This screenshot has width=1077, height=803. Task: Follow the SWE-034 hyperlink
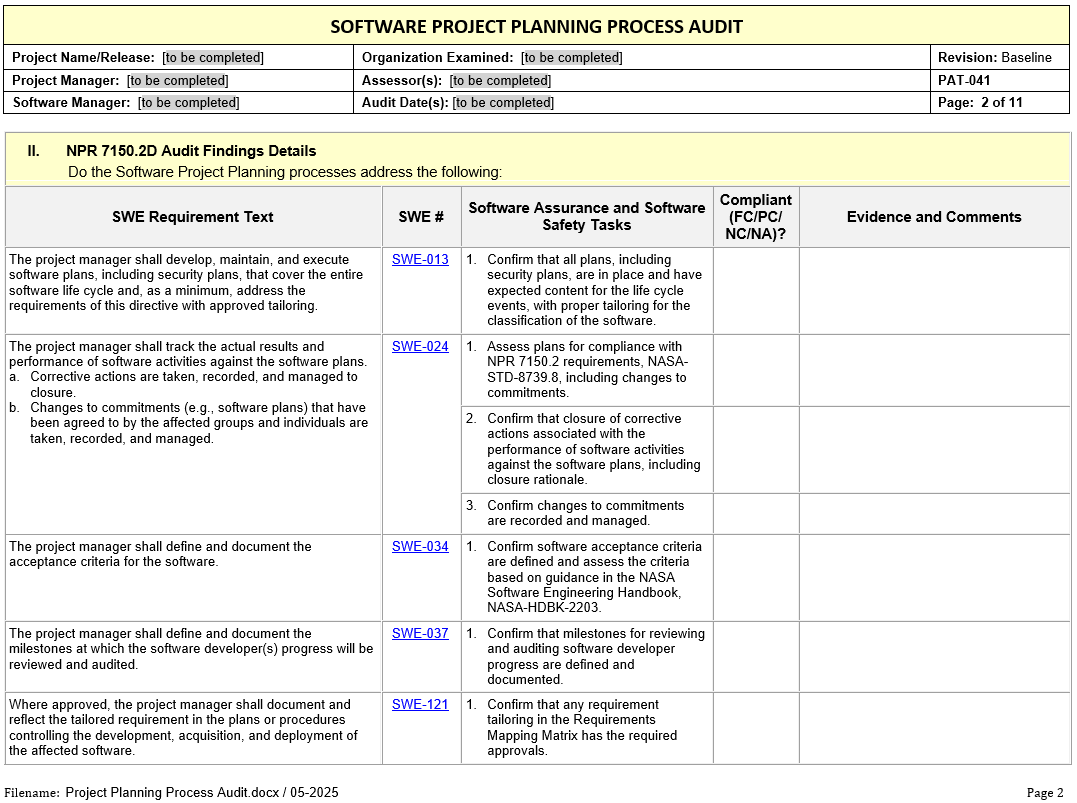[420, 547]
